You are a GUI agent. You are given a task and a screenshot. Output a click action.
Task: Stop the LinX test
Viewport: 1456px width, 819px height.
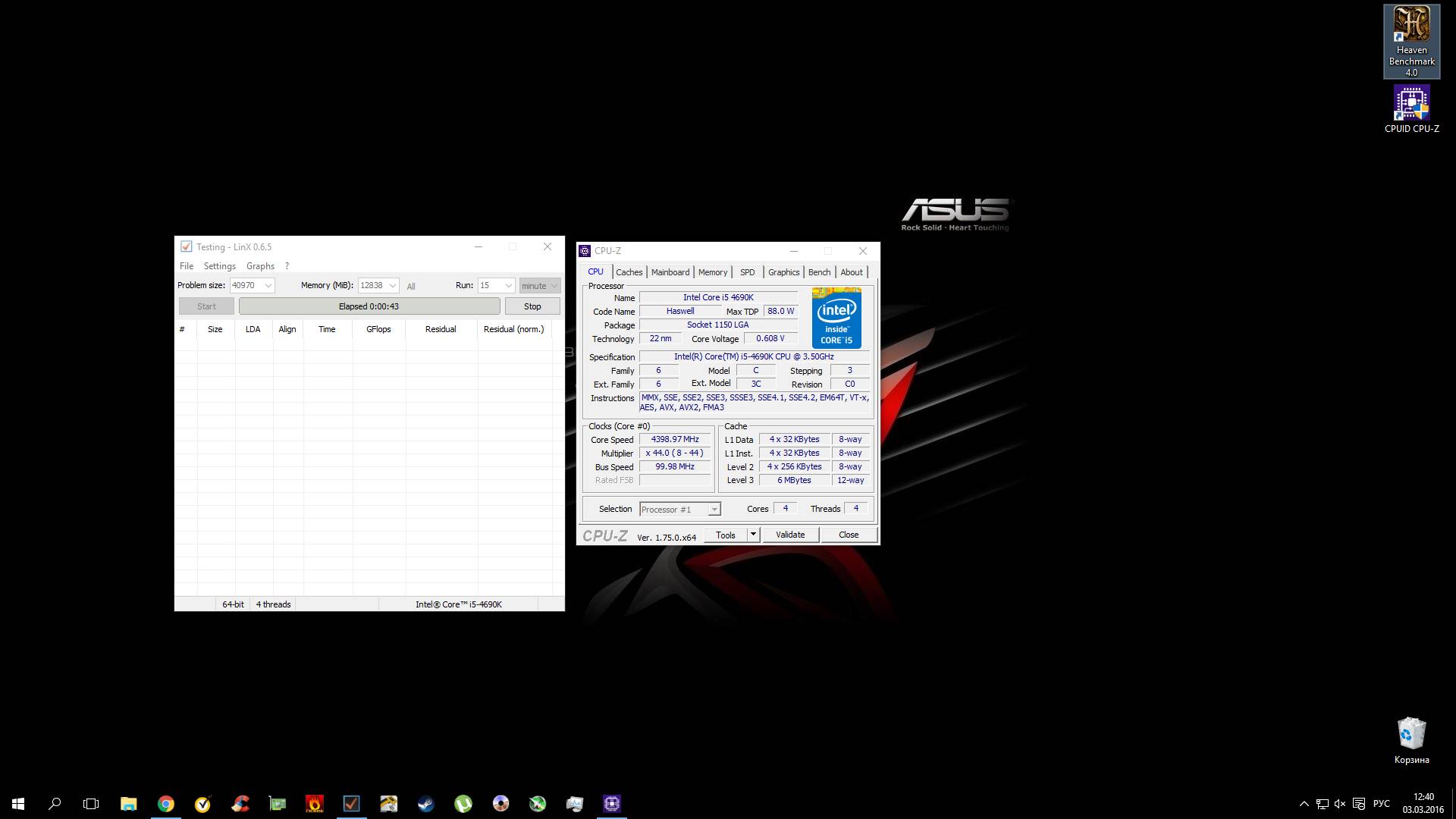(x=532, y=306)
